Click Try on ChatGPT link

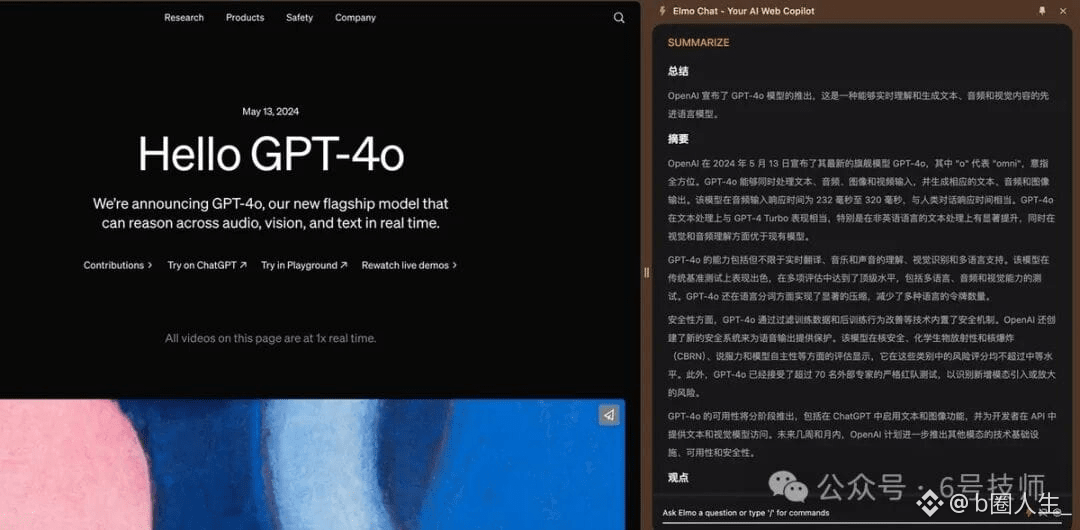click(207, 265)
